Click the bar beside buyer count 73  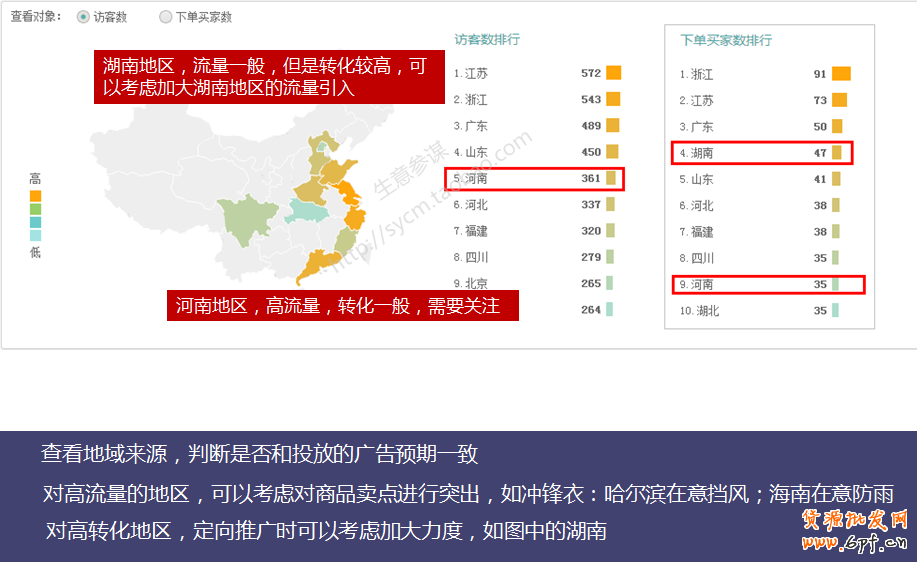click(x=839, y=100)
